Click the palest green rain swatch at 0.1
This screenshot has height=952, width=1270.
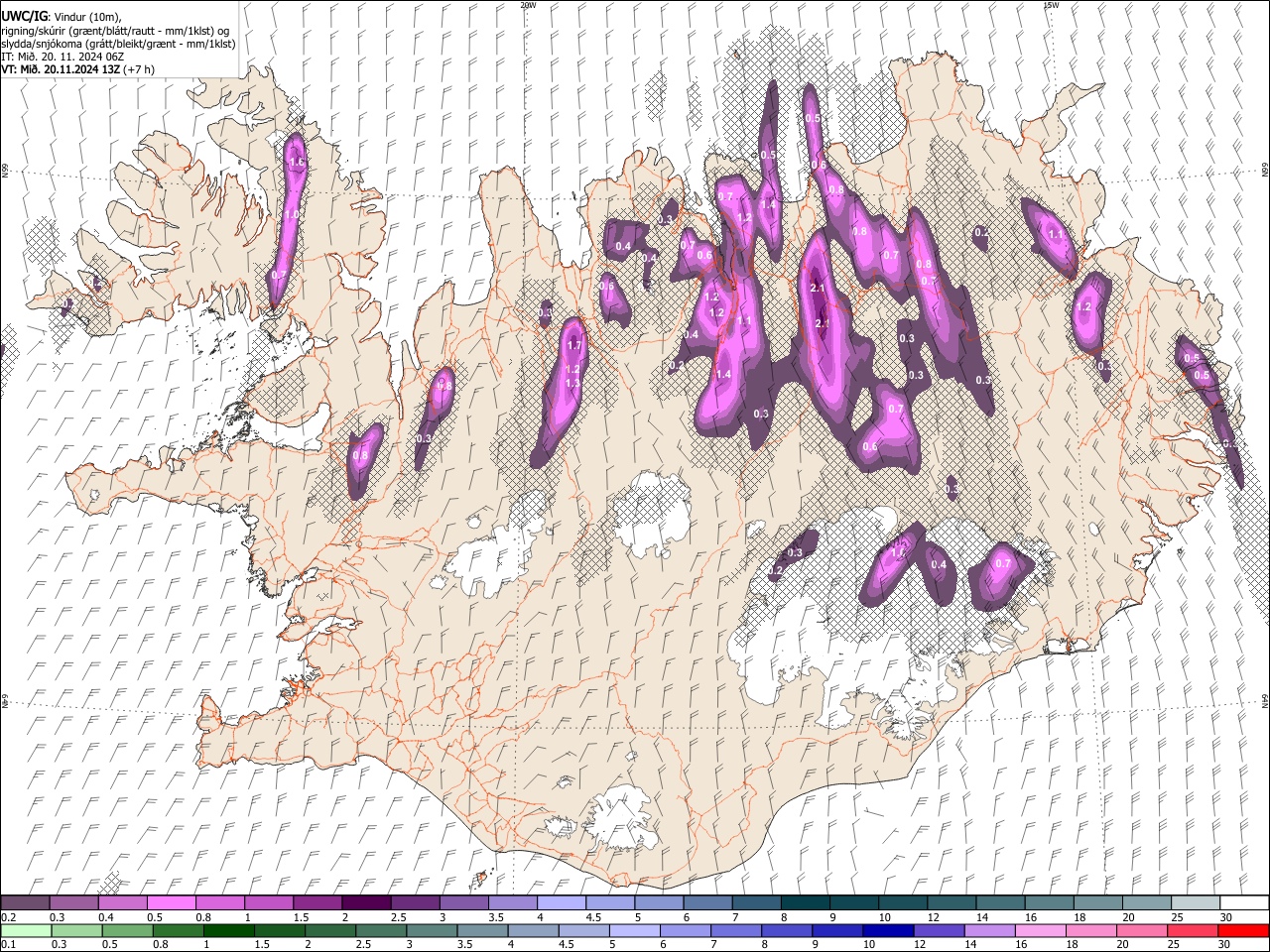pos(26,931)
